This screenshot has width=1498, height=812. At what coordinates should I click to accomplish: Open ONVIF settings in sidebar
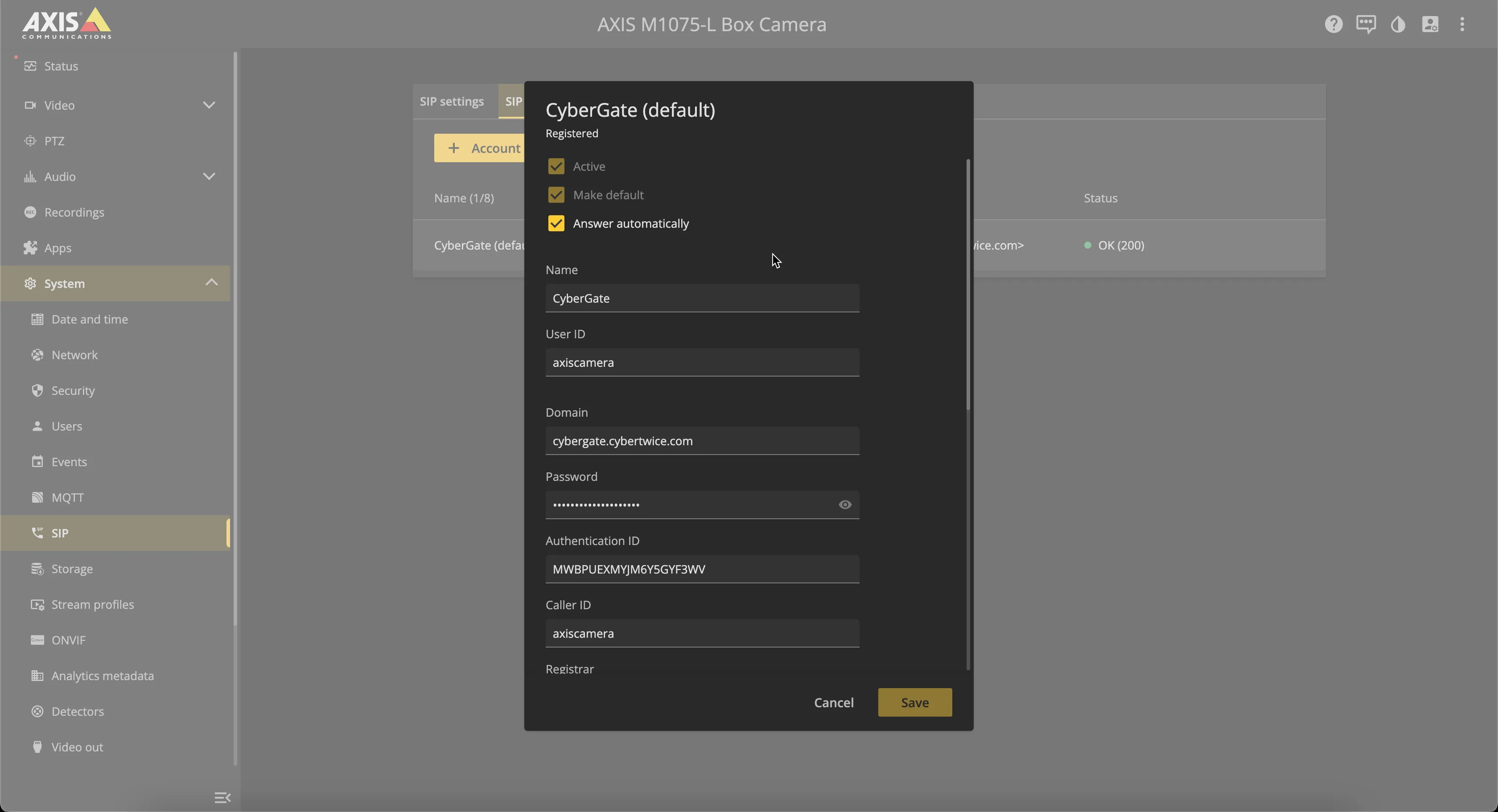[115, 640]
